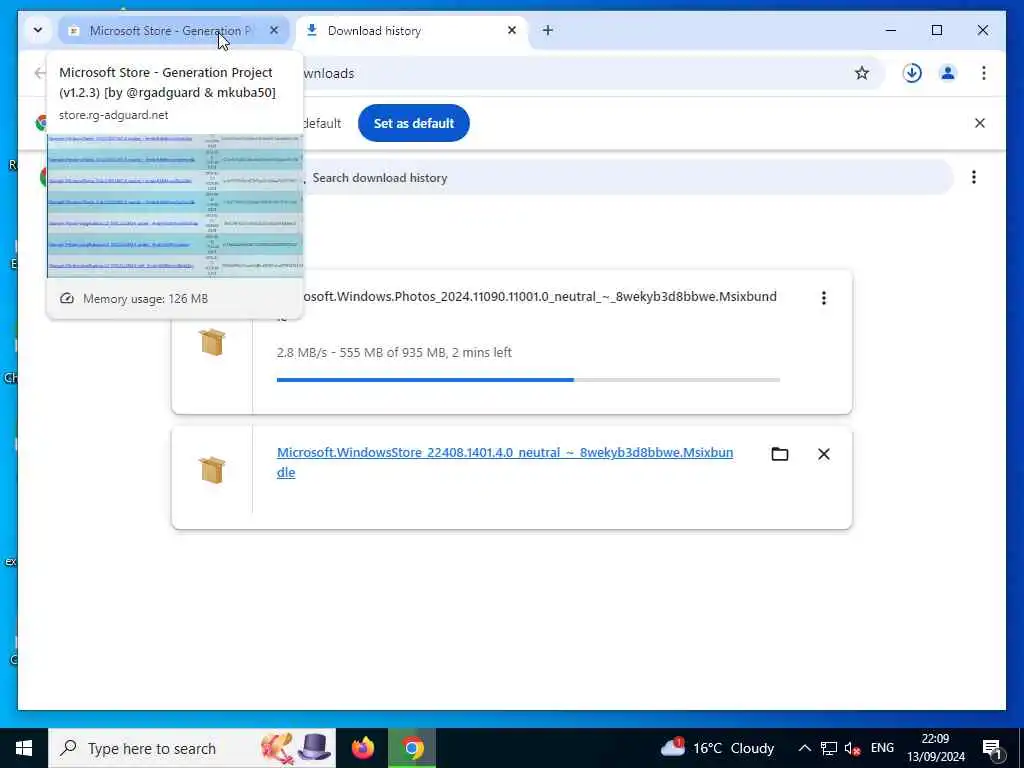1024x768 pixels.
Task: Open the weather widget showing 16°C Cloudy
Action: point(718,748)
